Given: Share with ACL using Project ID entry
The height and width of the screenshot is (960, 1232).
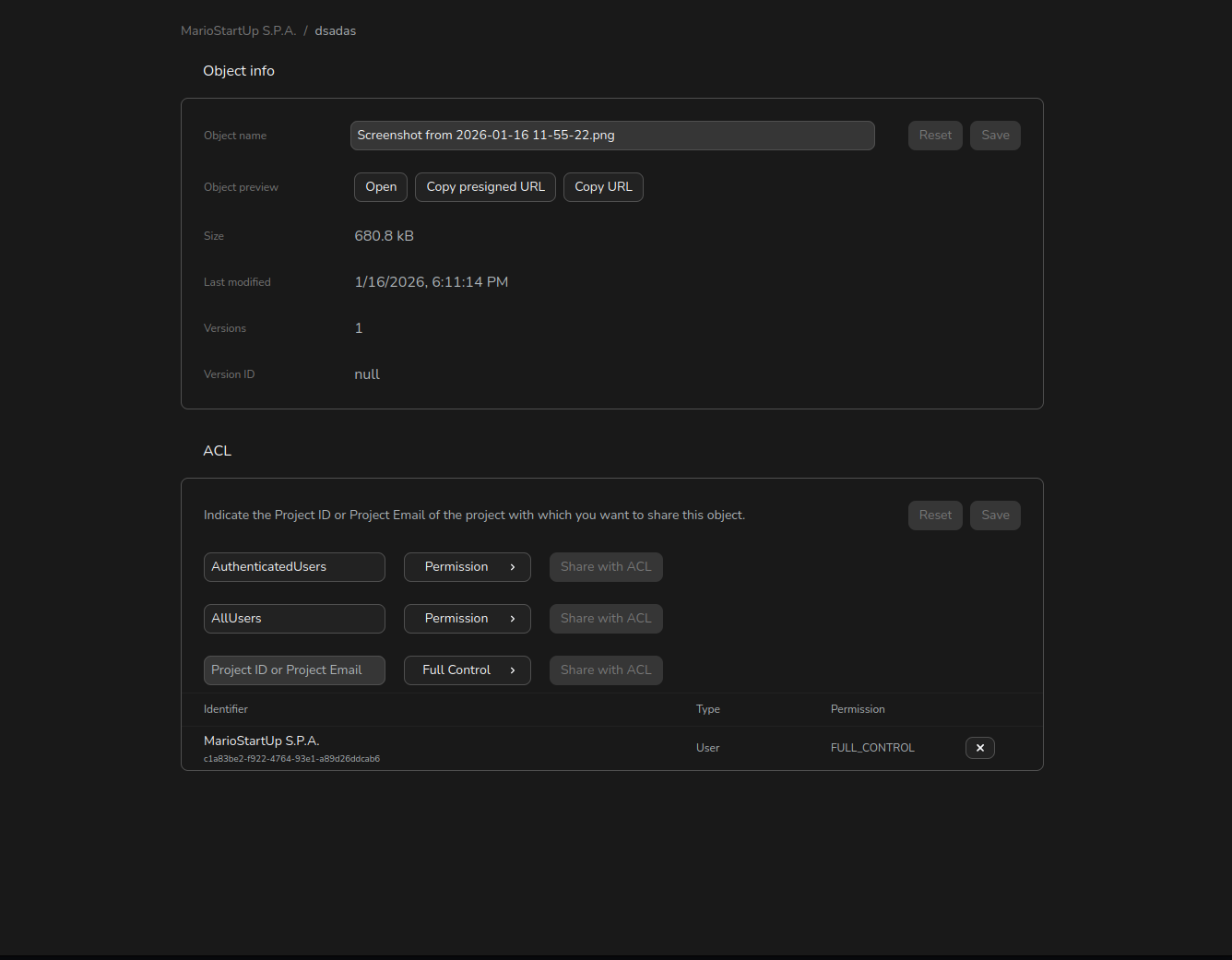Looking at the screenshot, I should click(606, 670).
